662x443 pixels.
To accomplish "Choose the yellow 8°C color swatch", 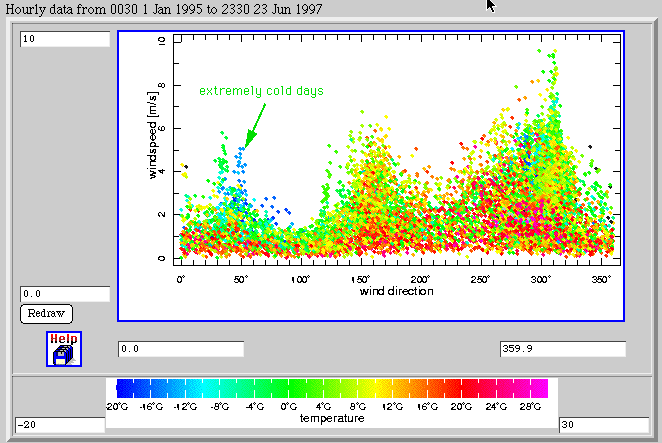I will click(x=368, y=388).
